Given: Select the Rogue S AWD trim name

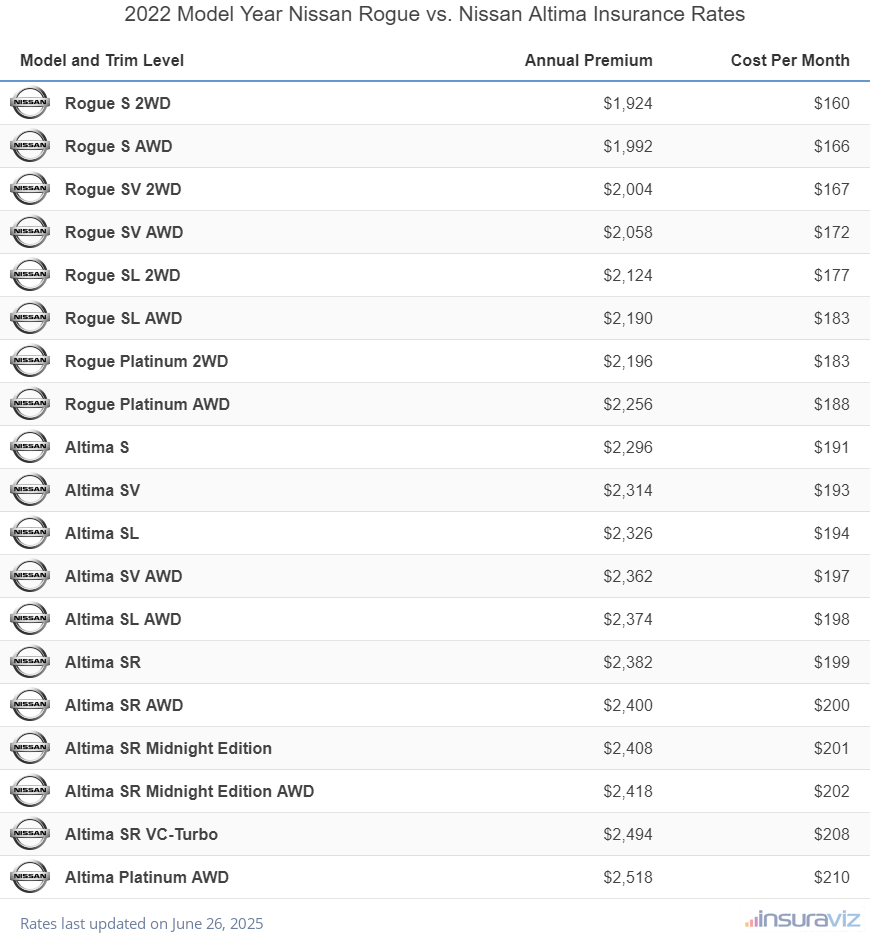Looking at the screenshot, I should pyautogui.click(x=119, y=146).
